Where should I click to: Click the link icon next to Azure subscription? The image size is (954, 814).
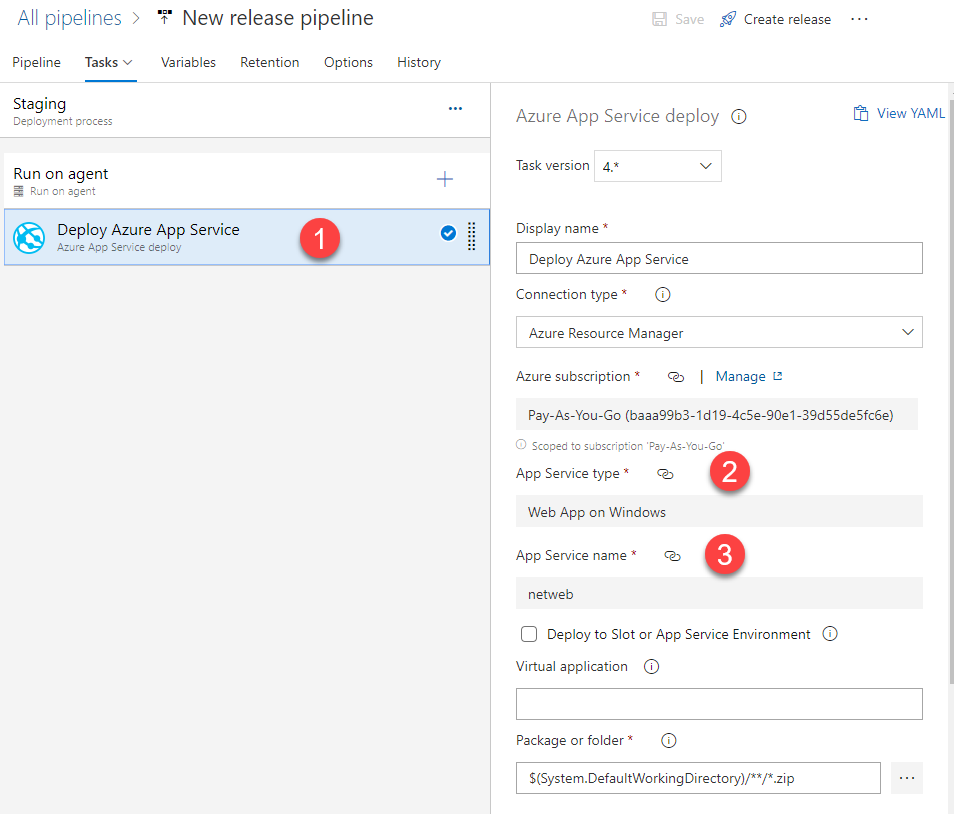click(676, 377)
